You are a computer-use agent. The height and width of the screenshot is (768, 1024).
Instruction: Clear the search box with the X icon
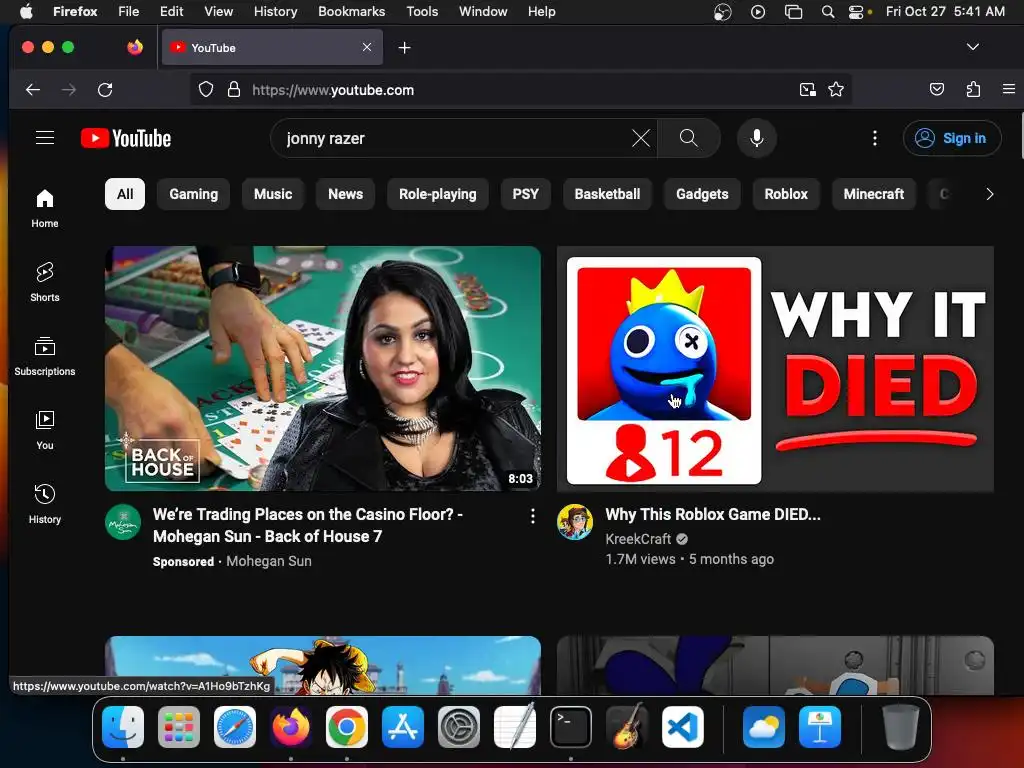pos(641,138)
